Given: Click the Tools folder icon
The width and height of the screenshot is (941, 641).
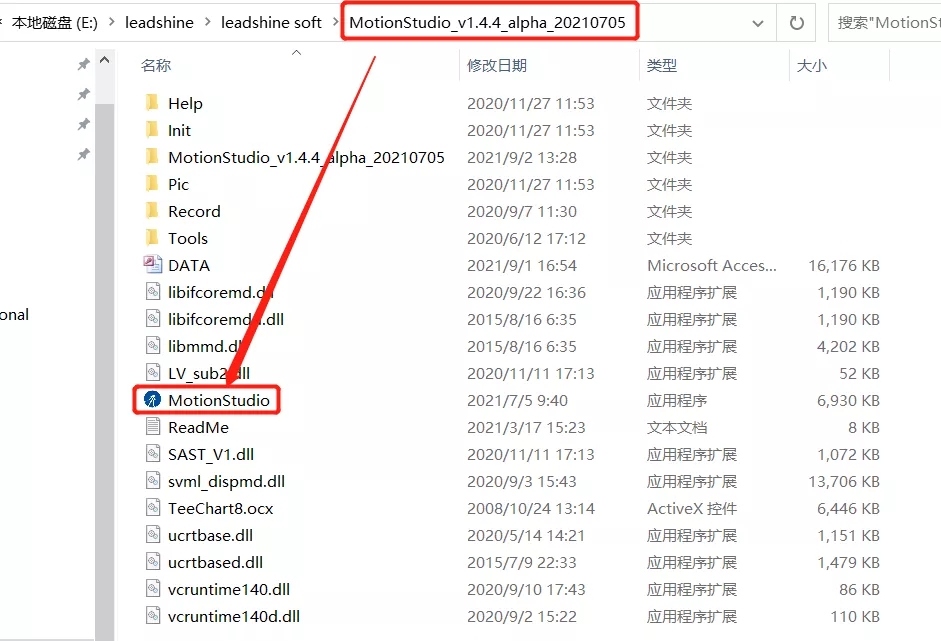Looking at the screenshot, I should point(152,238).
